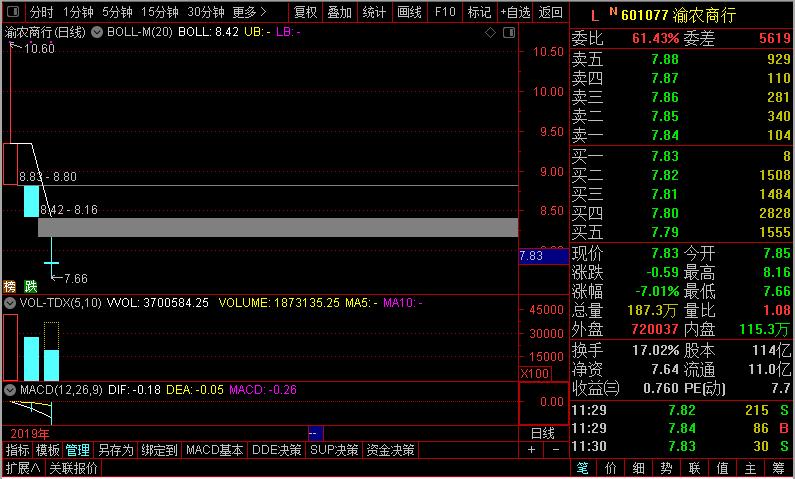Screen dimensions: 795x479
Task: Select the 5分钟 period
Action: pyautogui.click(x=117, y=12)
